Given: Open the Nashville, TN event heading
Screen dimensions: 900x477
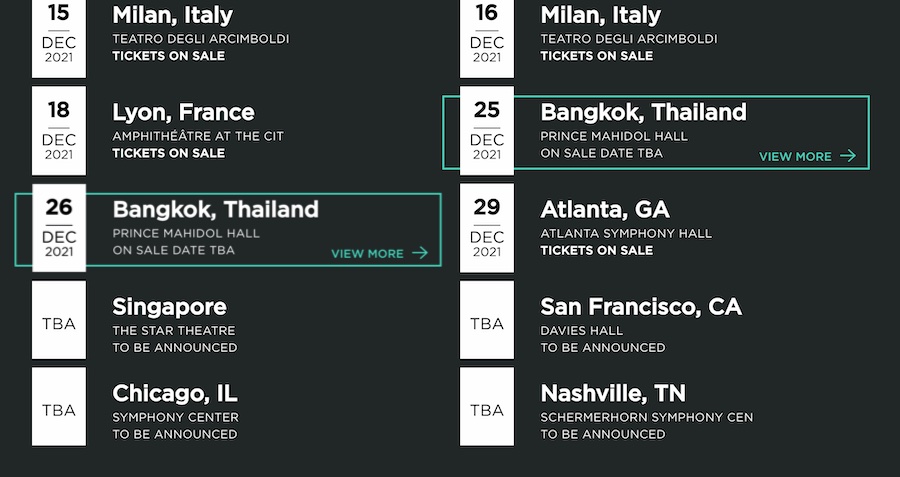Looking at the screenshot, I should click(613, 393).
